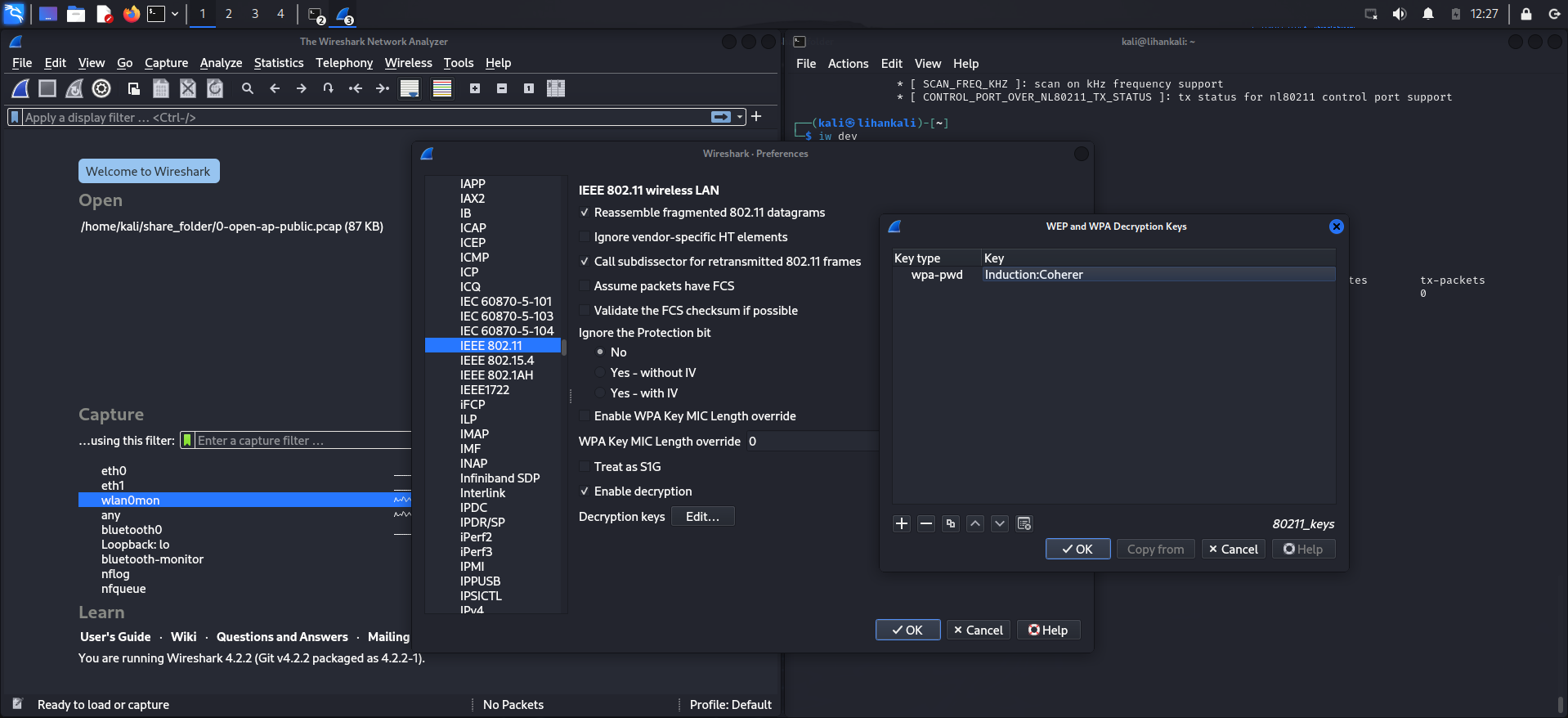Click the restart capture icon
This screenshot has width=1568, height=718.
74,88
